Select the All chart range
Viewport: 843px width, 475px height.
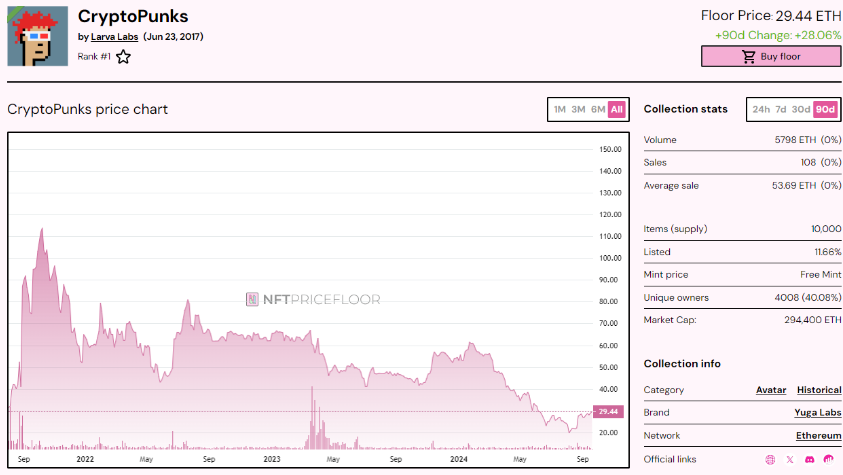click(x=617, y=110)
